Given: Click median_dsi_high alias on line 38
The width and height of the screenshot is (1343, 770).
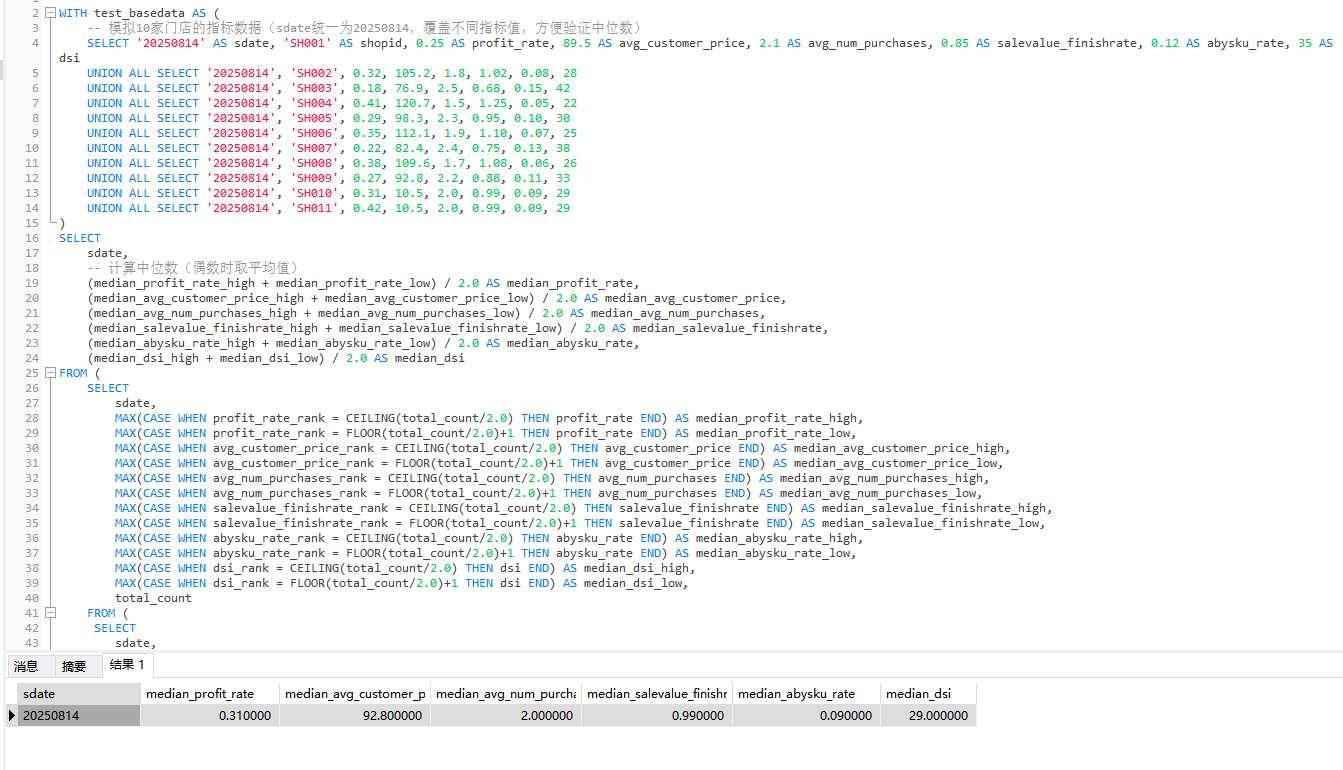Looking at the screenshot, I should click(x=639, y=568).
